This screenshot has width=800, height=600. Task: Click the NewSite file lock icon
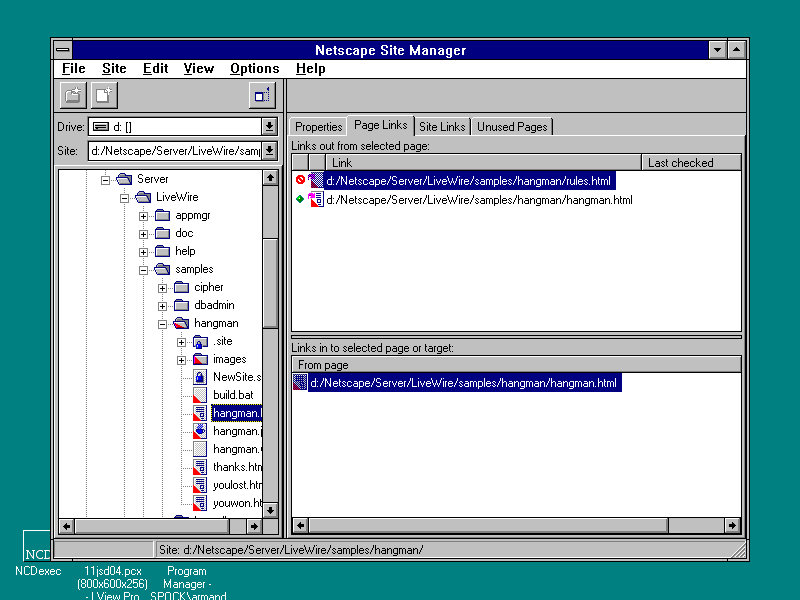point(199,377)
